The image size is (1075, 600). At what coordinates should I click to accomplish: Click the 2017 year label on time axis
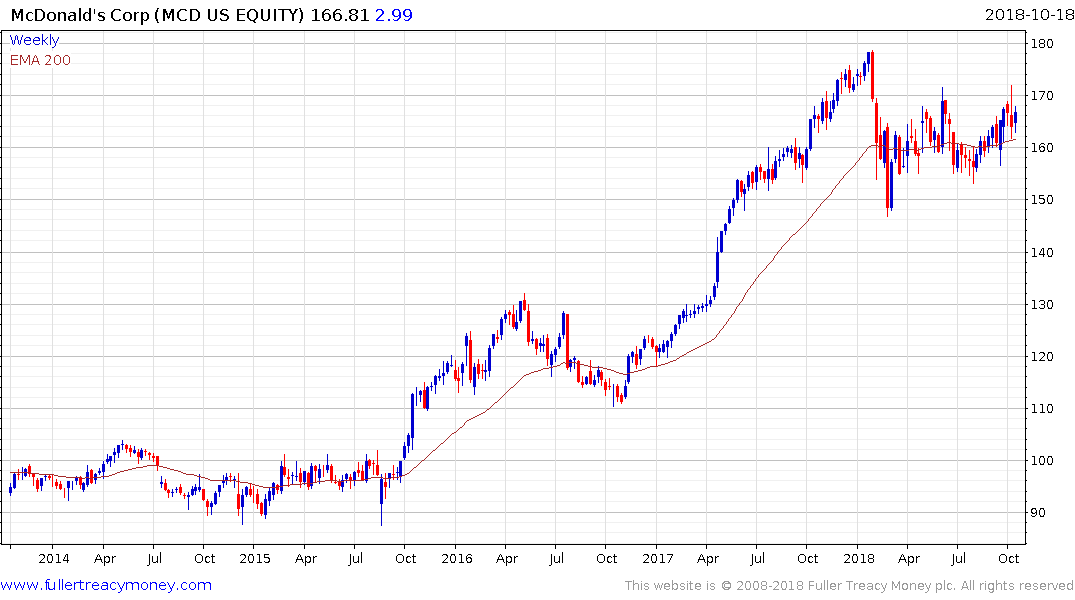(657, 558)
